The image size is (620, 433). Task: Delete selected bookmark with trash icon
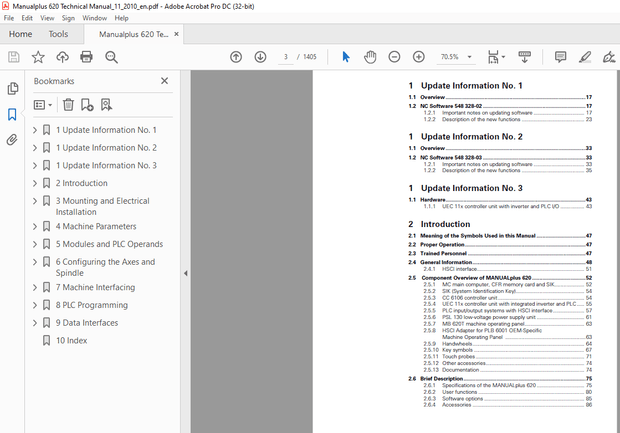pos(68,104)
